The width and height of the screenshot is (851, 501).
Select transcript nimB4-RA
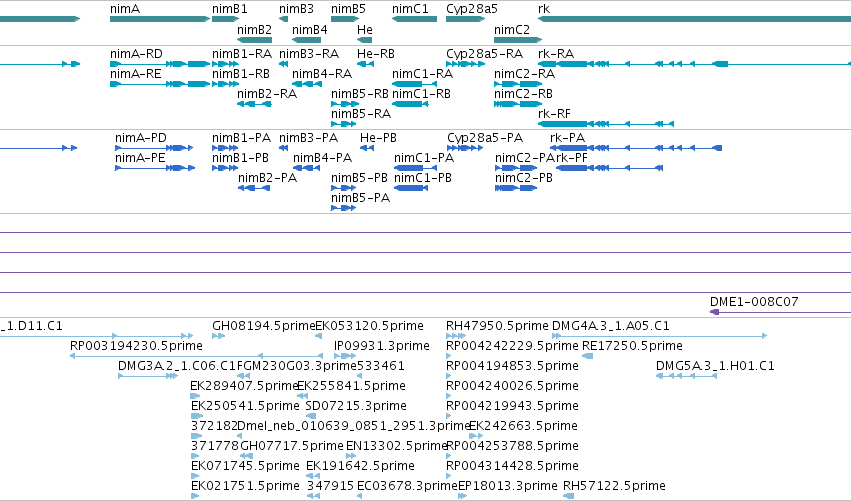point(322,74)
